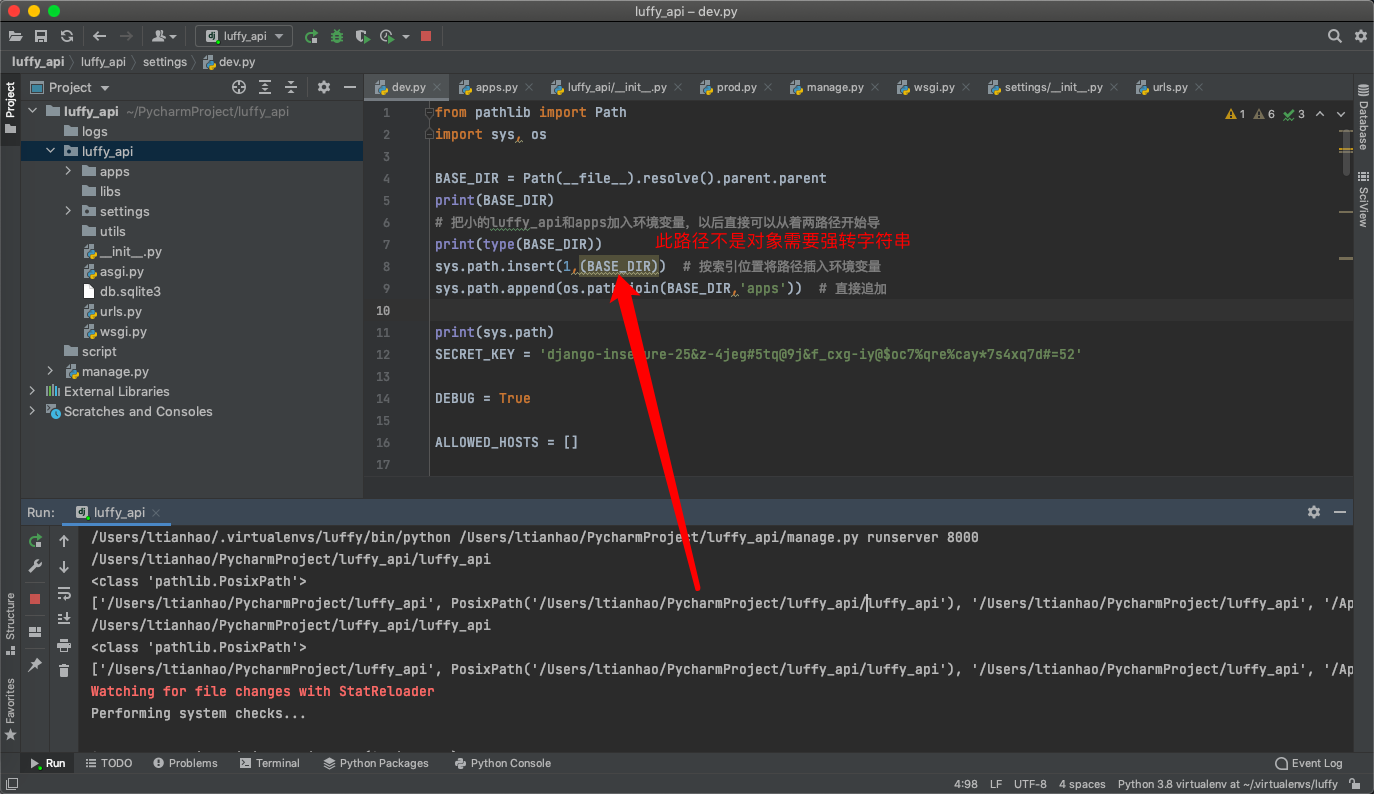Open the Terminal tool window tab
This screenshot has width=1374, height=794.
(x=270, y=763)
